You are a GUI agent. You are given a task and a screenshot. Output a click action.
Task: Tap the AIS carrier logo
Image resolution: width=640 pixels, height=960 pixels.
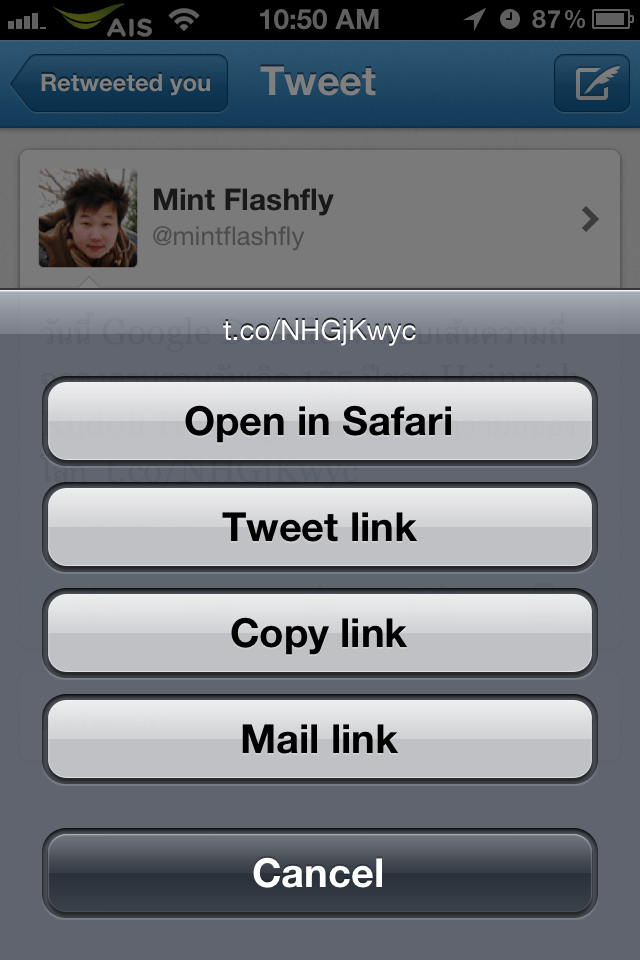point(104,20)
